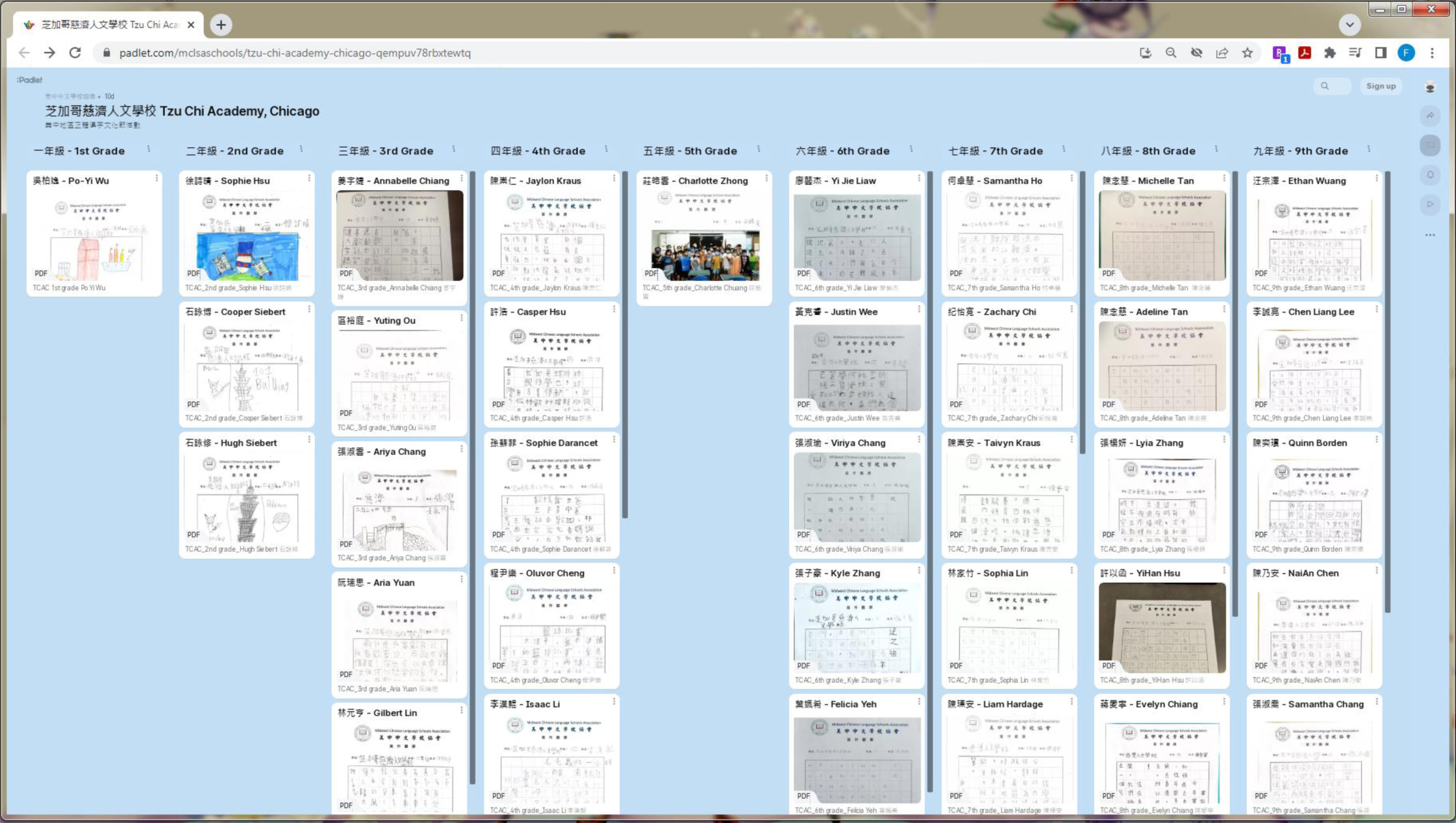Image resolution: width=1456 pixels, height=823 pixels.
Task: Click the install app icon in address bar
Action: (1146, 53)
